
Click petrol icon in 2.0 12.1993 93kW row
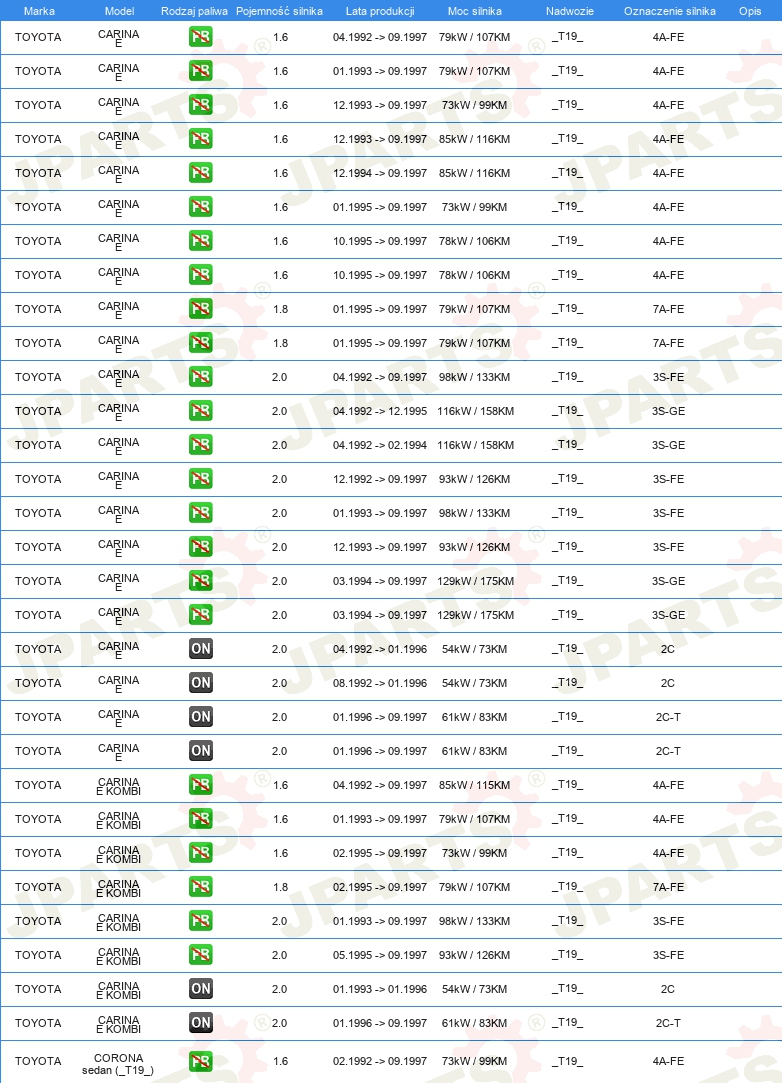tap(200, 546)
